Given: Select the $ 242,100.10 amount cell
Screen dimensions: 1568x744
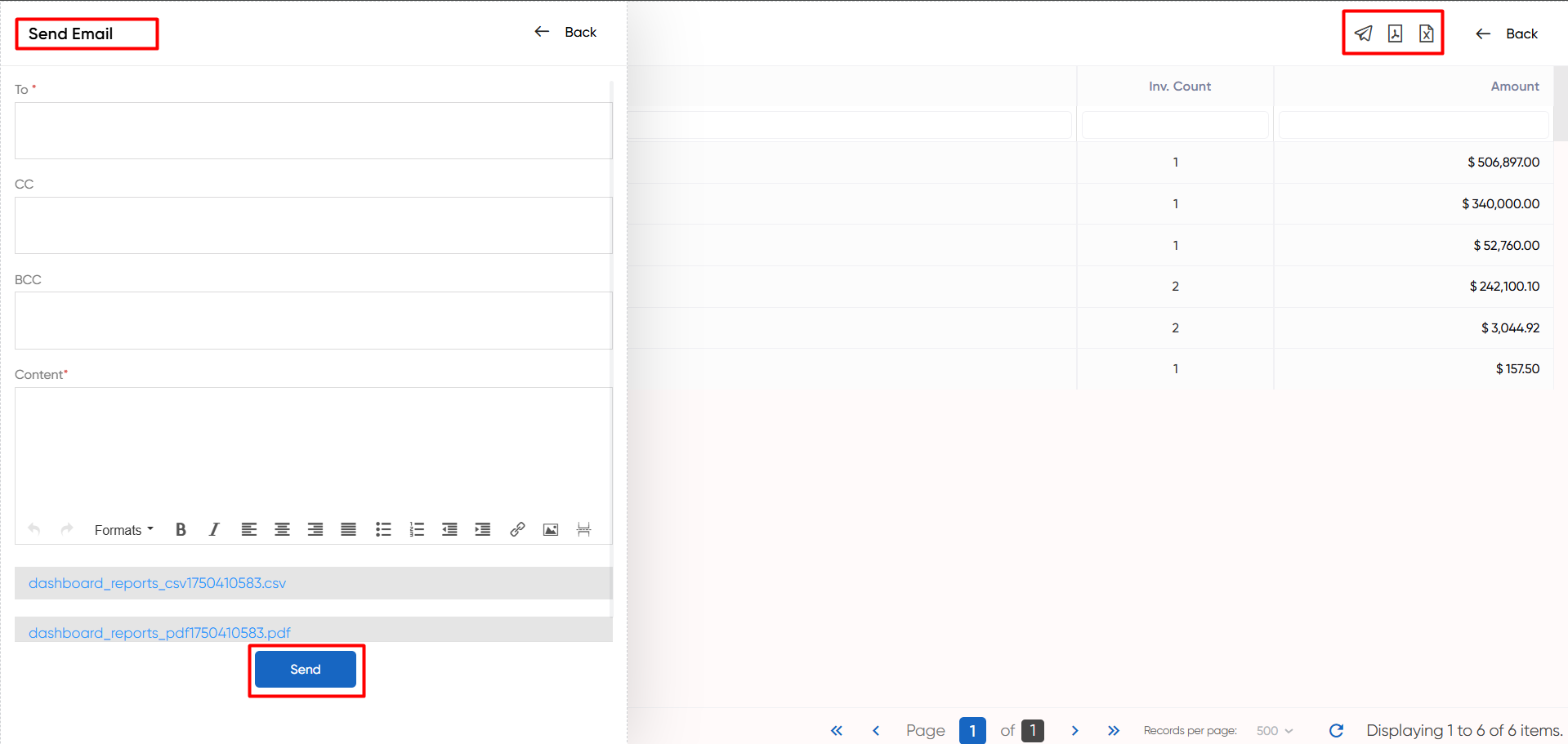Looking at the screenshot, I should 1414,287.
